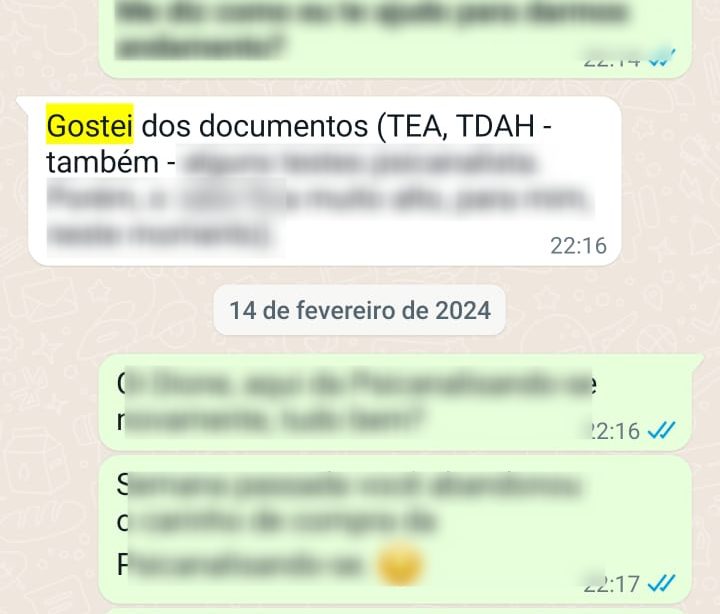The width and height of the screenshot is (720, 614).
Task: Tap the topmost partially visible green bubble
Action: click(395, 37)
